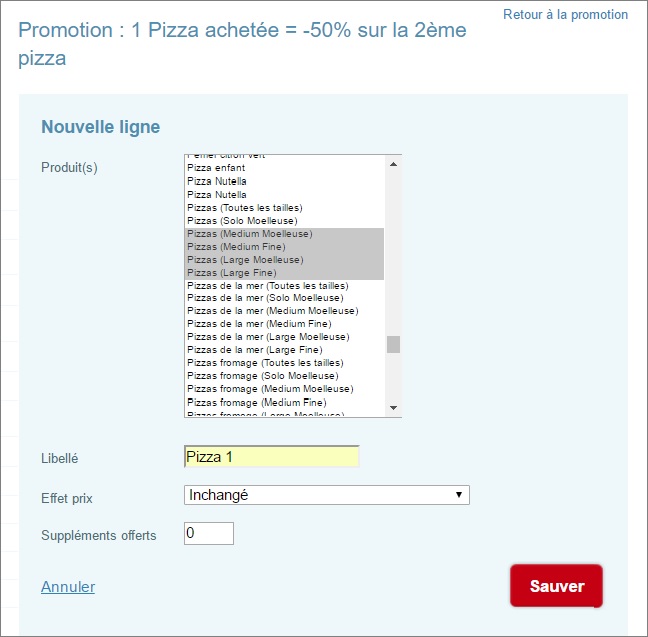Click the Annuler link
648x637 pixels.
point(68,587)
